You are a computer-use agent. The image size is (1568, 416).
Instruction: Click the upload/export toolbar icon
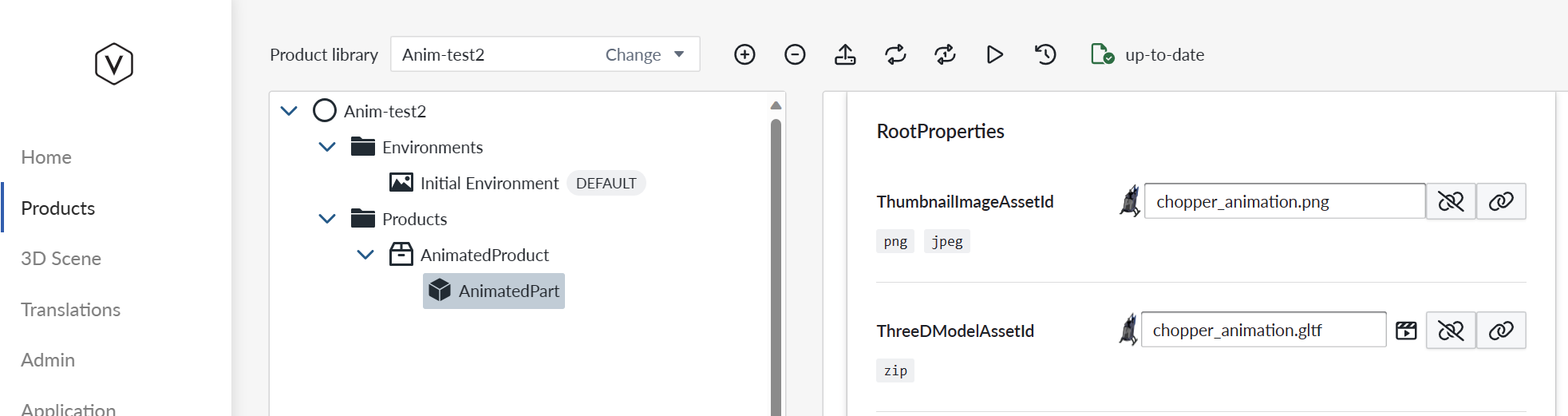tap(845, 54)
